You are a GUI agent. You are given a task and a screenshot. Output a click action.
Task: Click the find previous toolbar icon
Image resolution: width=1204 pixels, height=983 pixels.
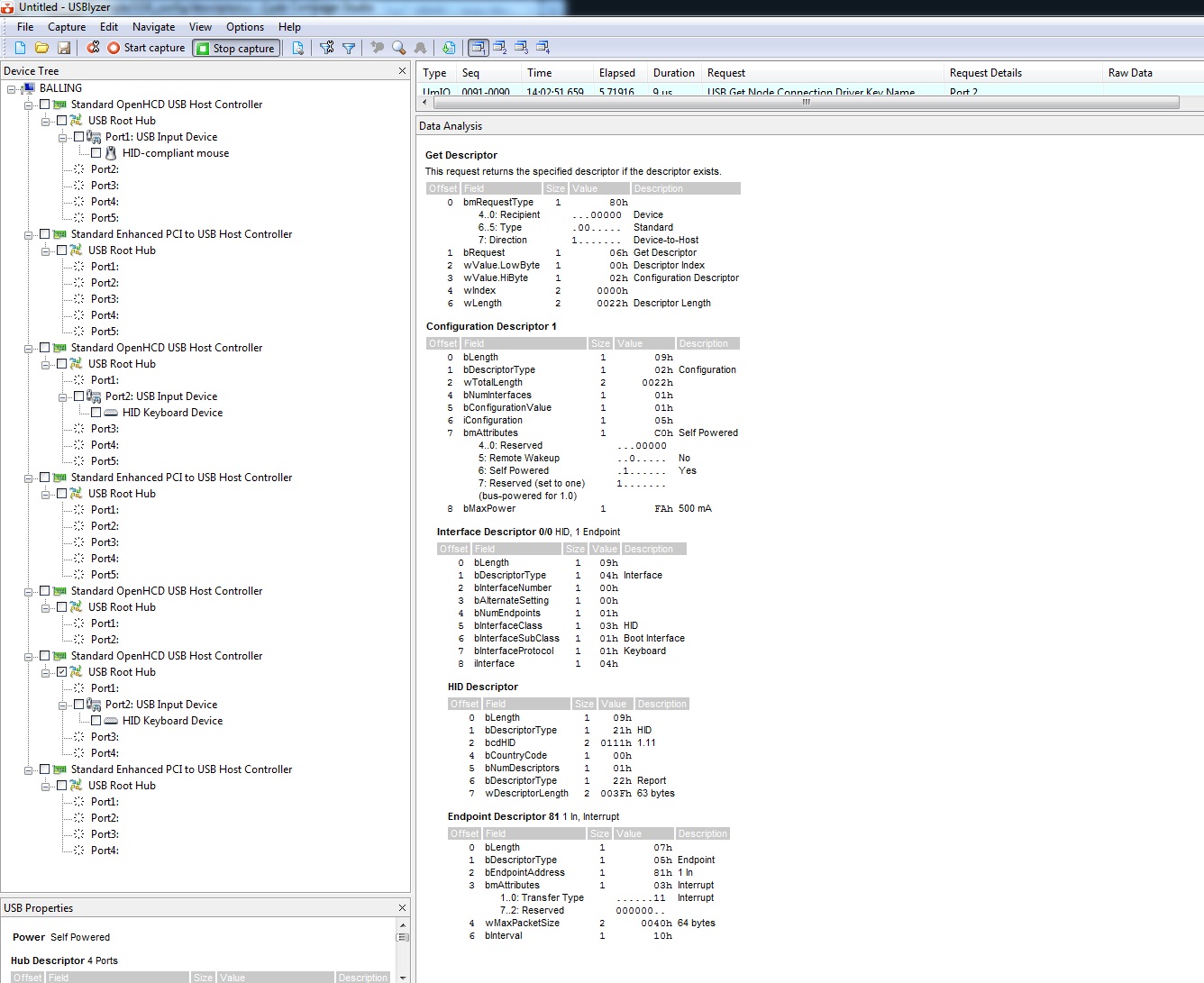pyautogui.click(x=378, y=48)
